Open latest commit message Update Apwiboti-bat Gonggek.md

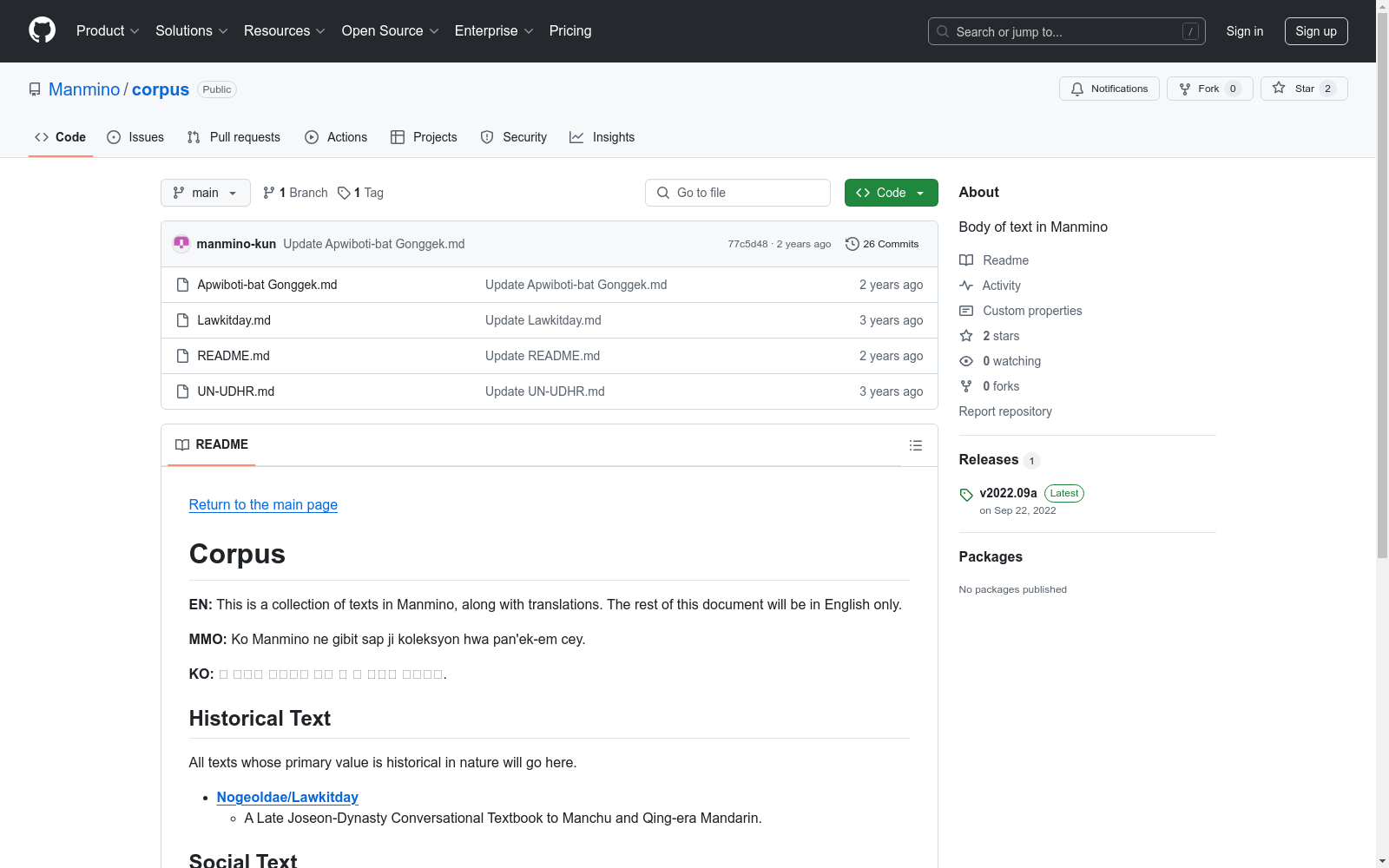374,244
